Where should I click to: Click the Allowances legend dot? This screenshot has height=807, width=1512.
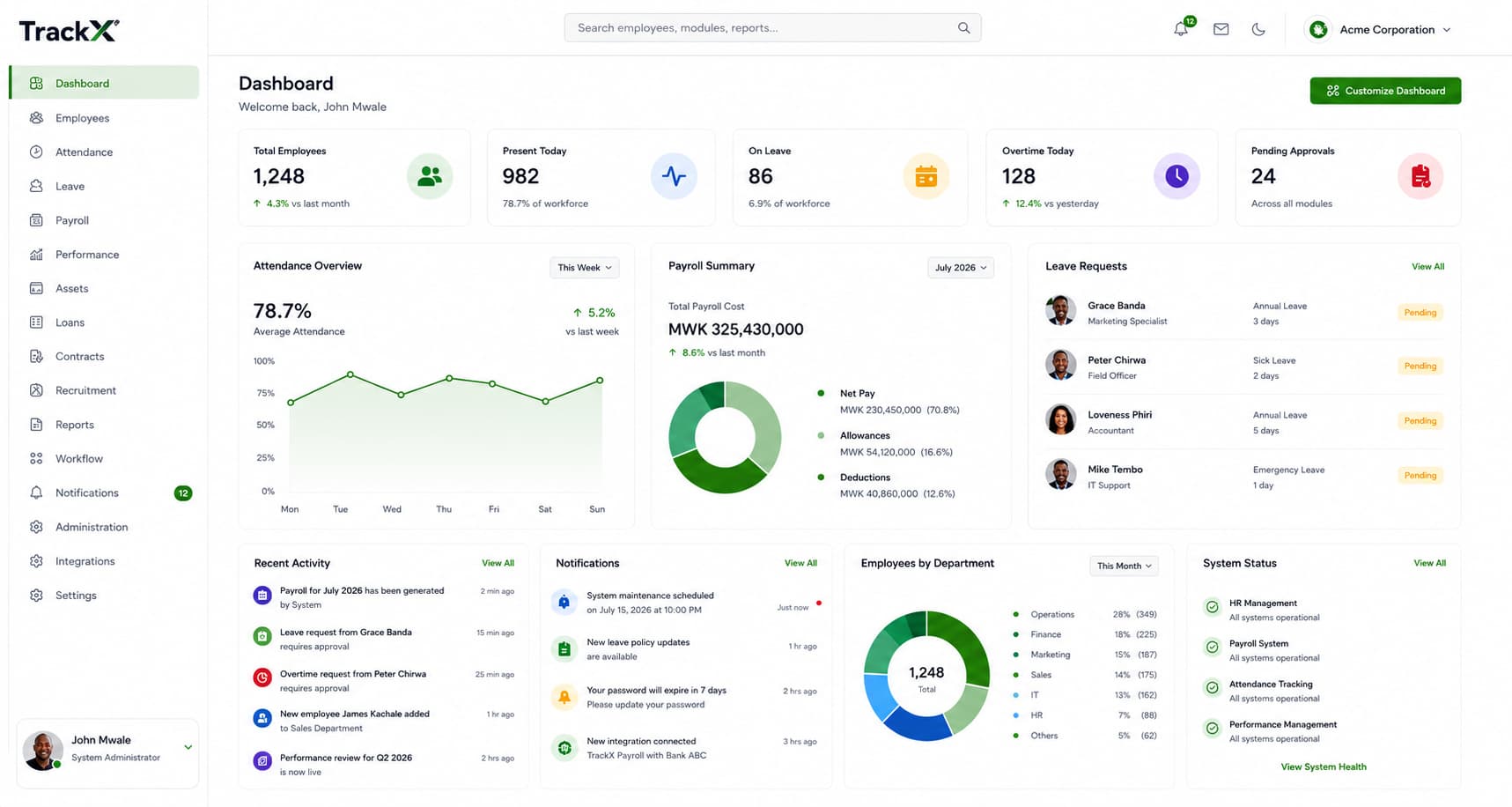pos(821,435)
